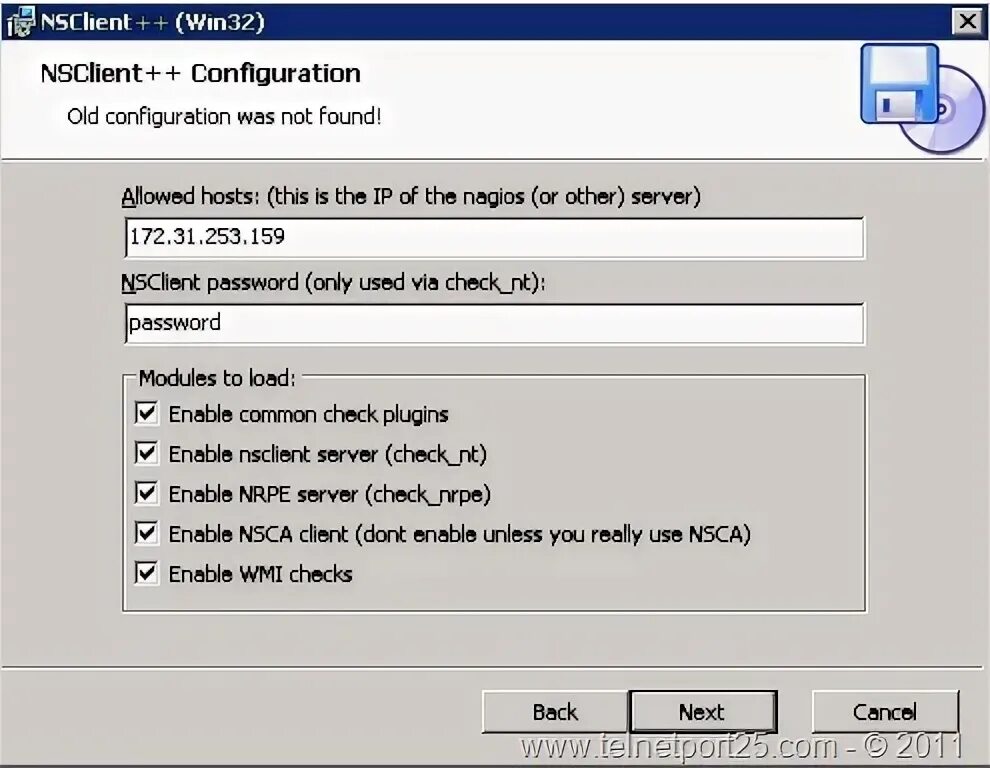Toggle Enable common check plugins checkbox
The image size is (990, 768).
[146, 414]
